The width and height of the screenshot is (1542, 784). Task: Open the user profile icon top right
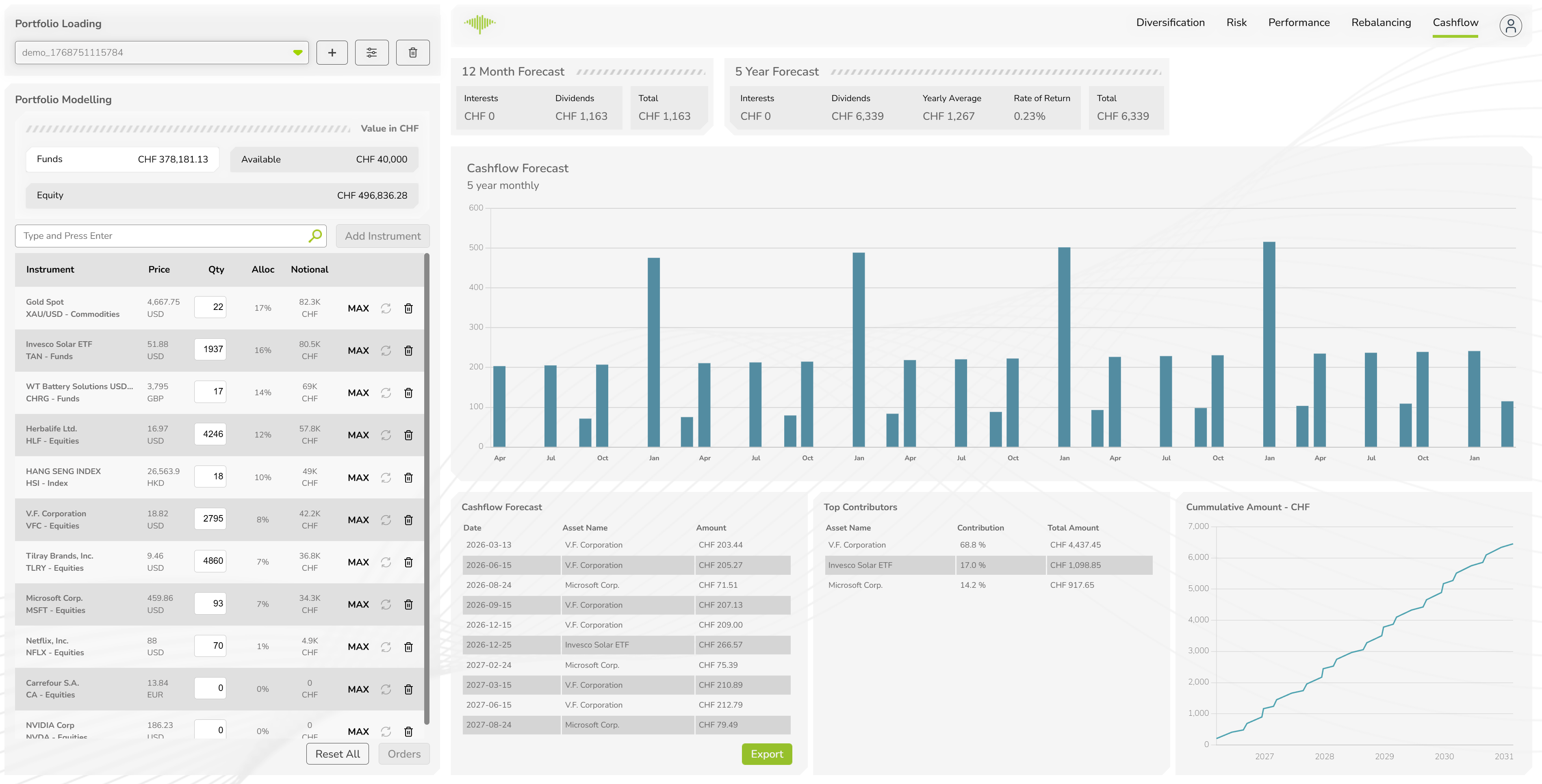point(1511,26)
